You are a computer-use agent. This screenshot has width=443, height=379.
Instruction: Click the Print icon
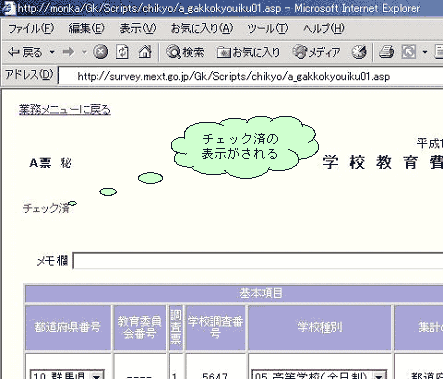[387, 52]
